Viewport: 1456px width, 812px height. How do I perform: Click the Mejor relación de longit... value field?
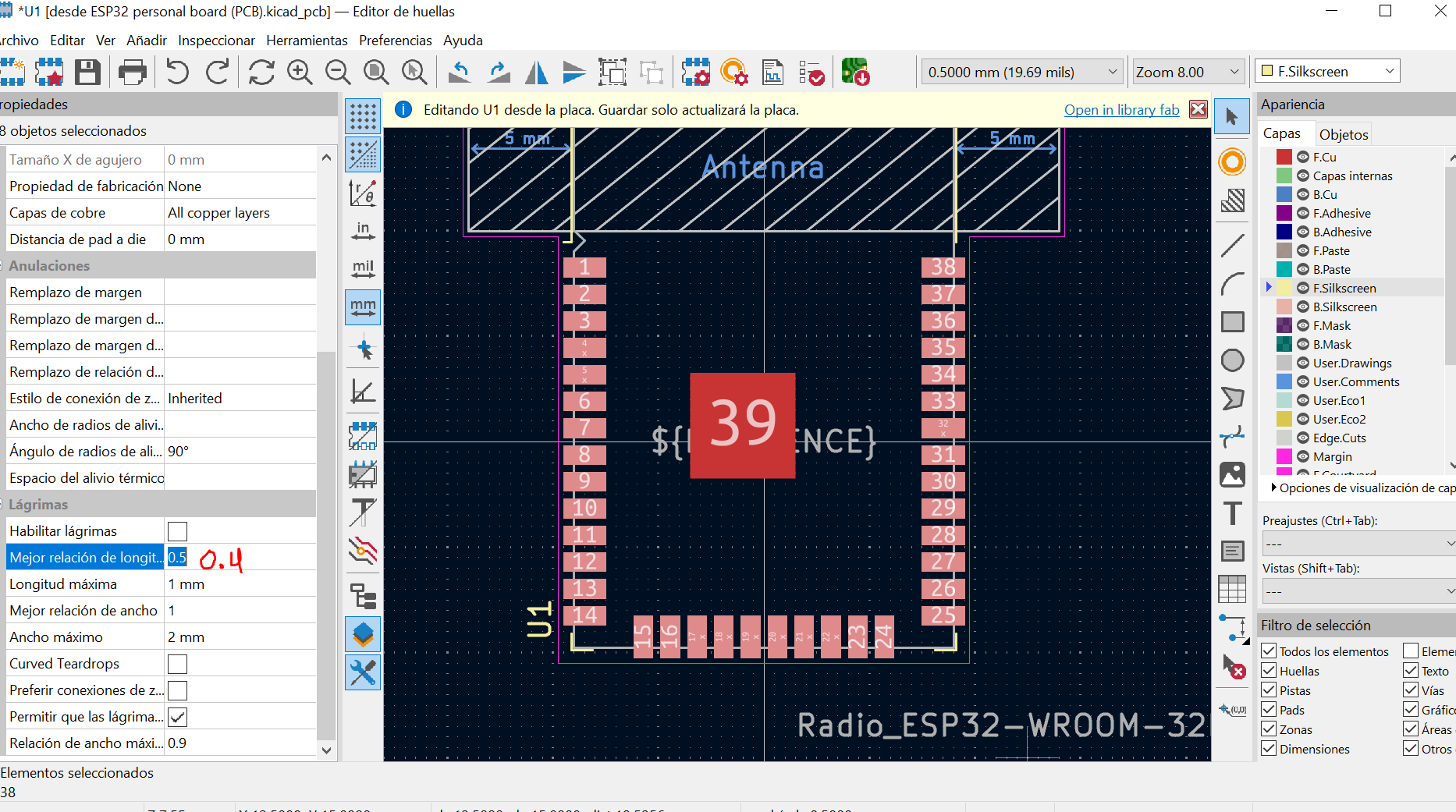240,558
